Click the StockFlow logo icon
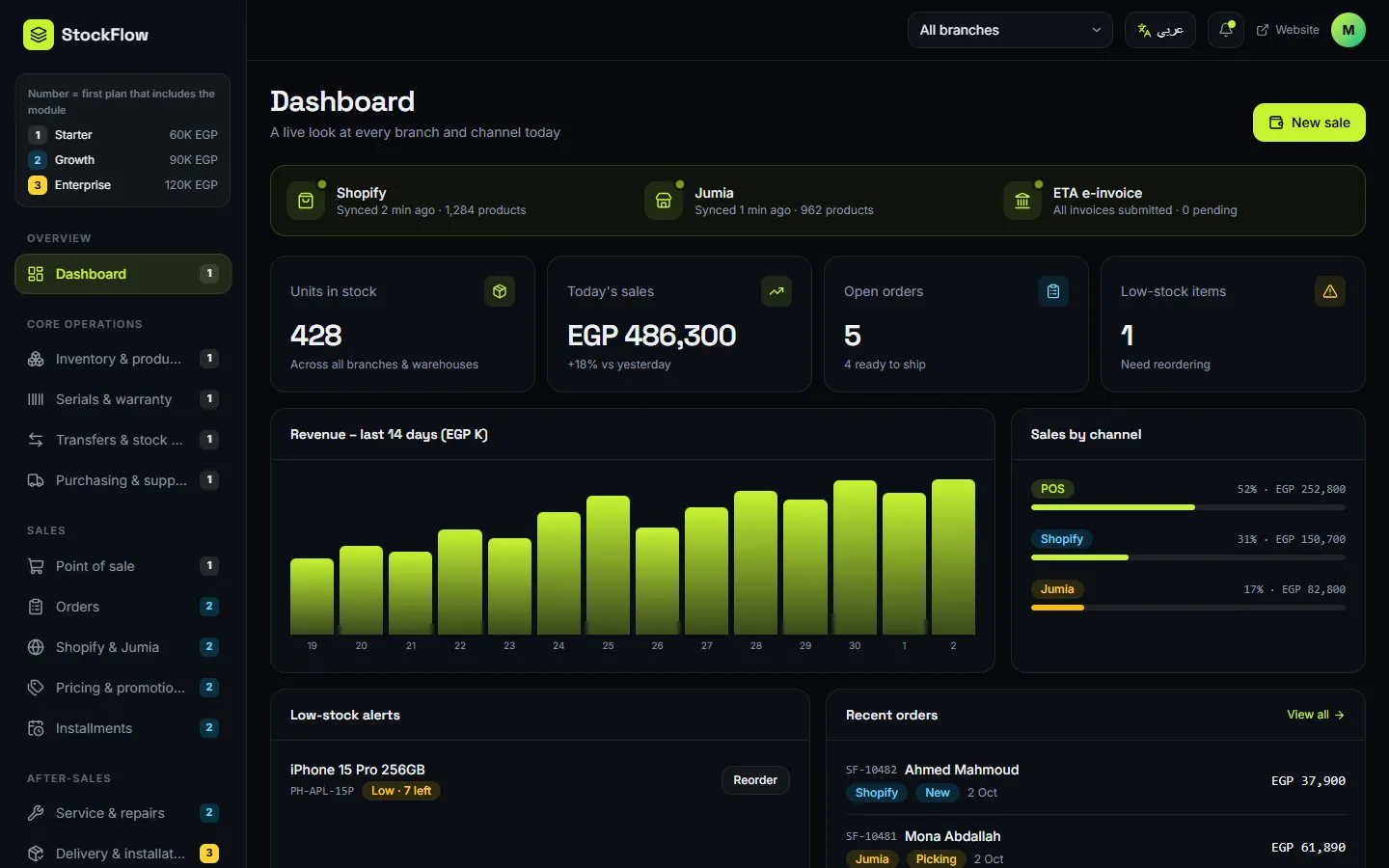The height and width of the screenshot is (868, 1389). click(39, 35)
